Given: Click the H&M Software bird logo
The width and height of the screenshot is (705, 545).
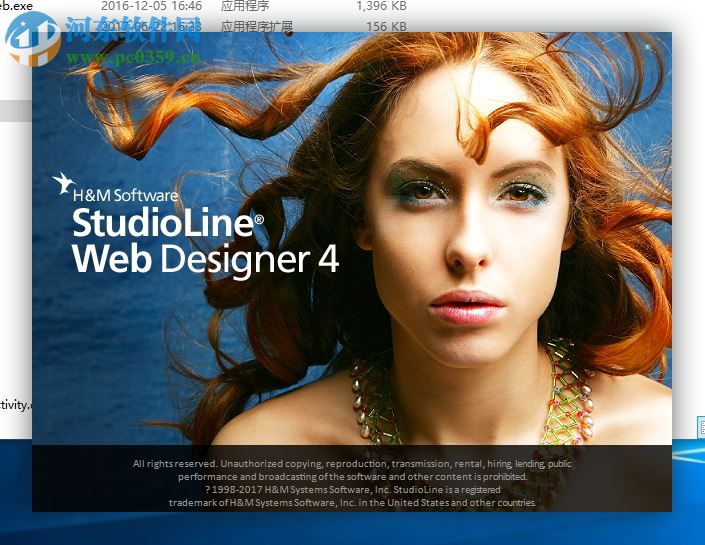Looking at the screenshot, I should 63,183.
